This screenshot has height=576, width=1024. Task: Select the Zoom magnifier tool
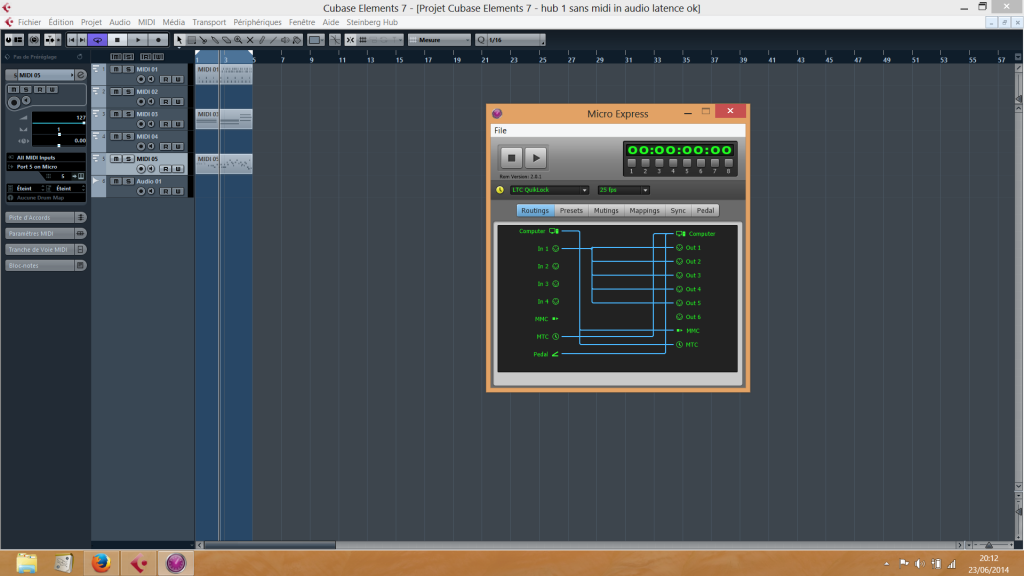coord(238,40)
